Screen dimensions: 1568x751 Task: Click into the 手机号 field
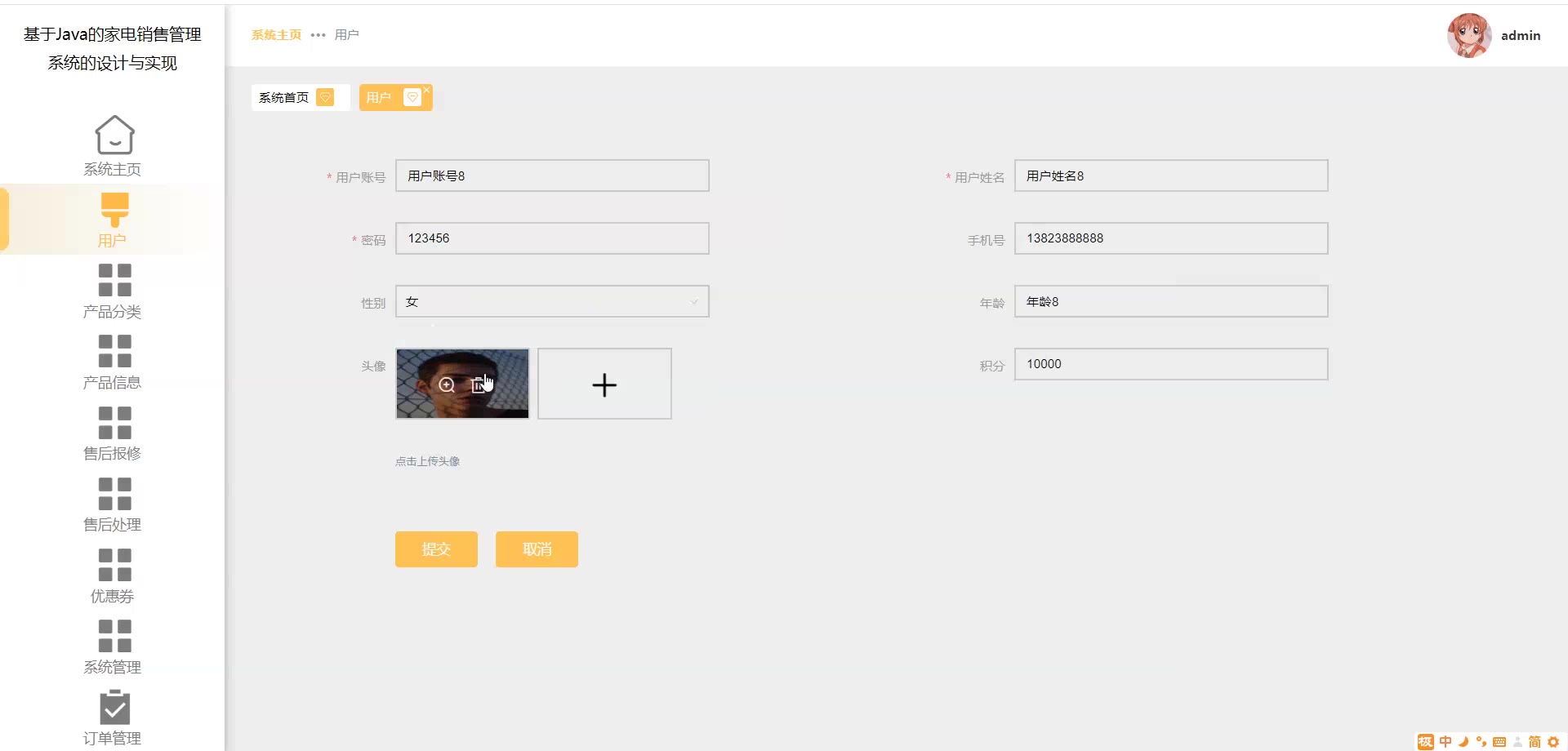(x=1171, y=238)
